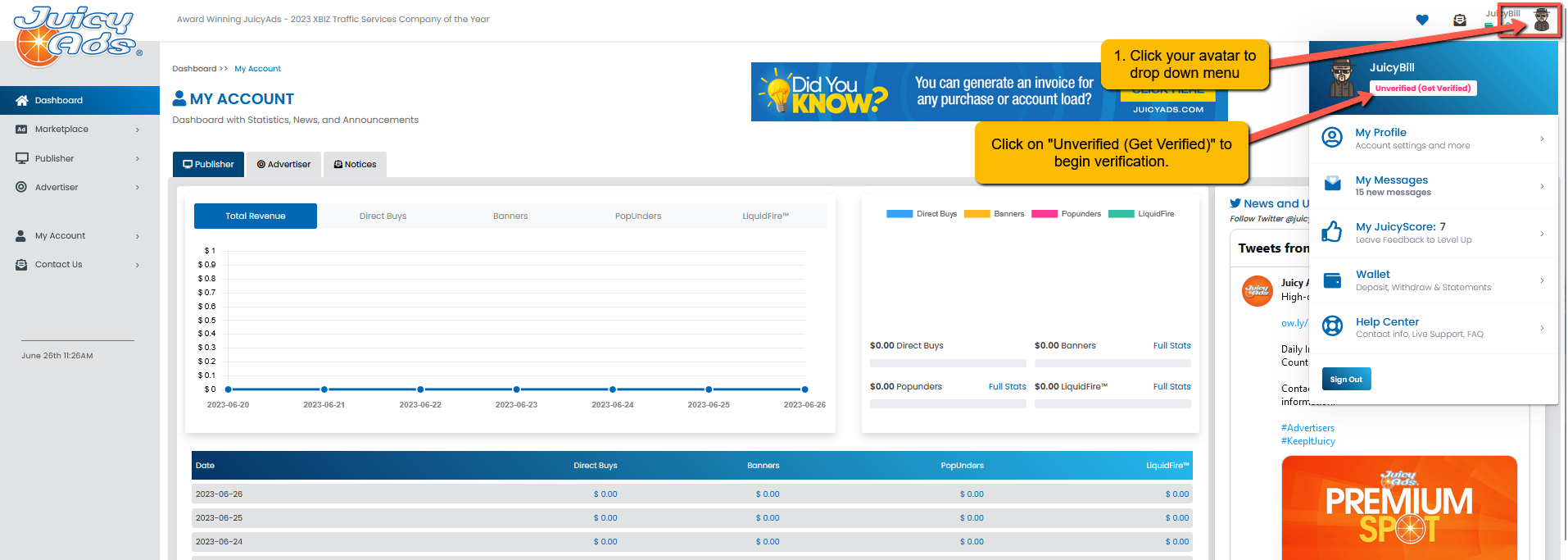Viewport: 1568px width, 560px height.
Task: Open Help Center via its right chevron
Action: click(1542, 328)
